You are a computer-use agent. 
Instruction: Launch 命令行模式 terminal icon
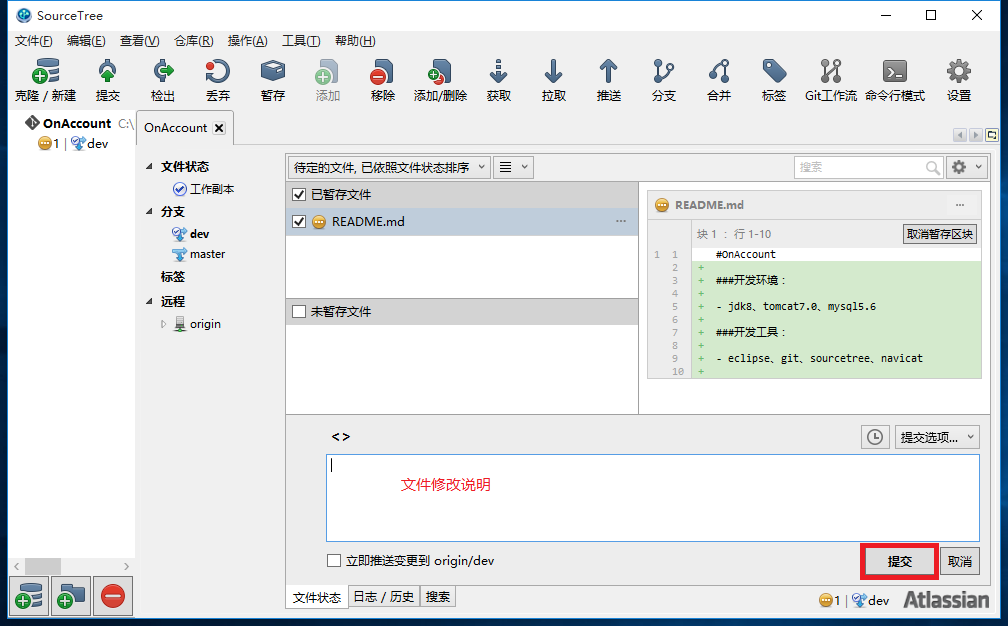[x=895, y=80]
